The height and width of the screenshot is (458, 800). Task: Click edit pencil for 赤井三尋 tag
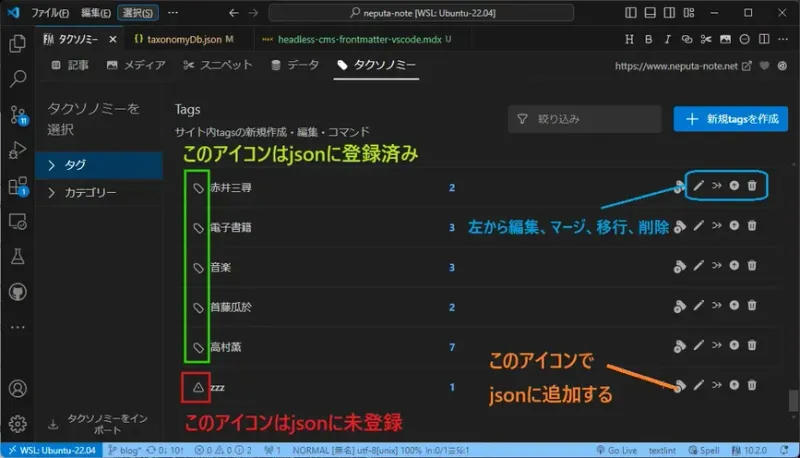tap(698, 186)
